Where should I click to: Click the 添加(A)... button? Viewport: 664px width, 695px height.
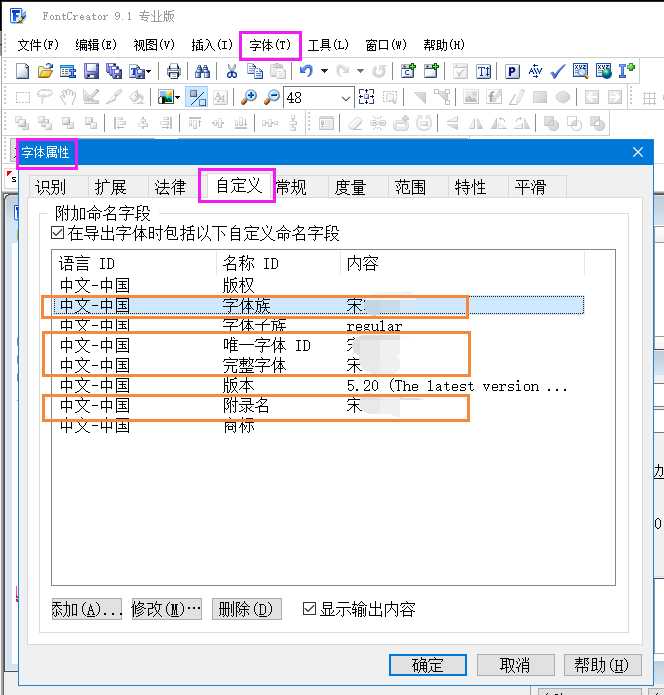[x=86, y=609]
